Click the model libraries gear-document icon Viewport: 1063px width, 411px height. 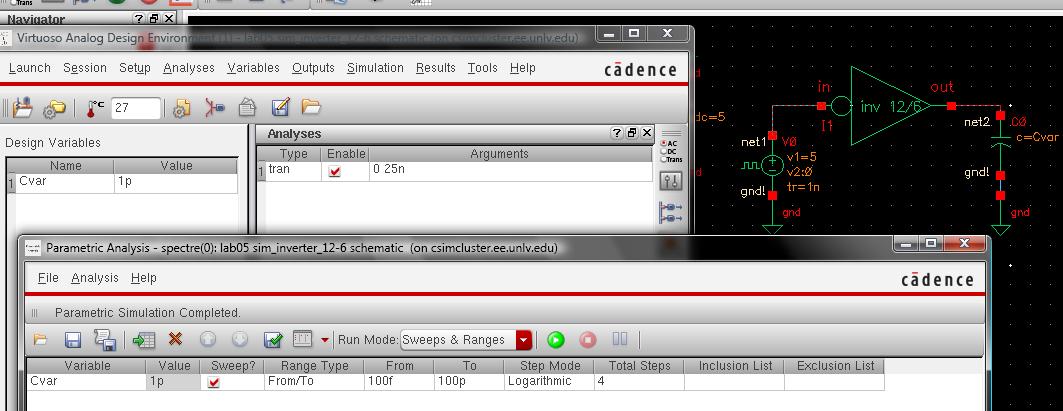tap(181, 109)
